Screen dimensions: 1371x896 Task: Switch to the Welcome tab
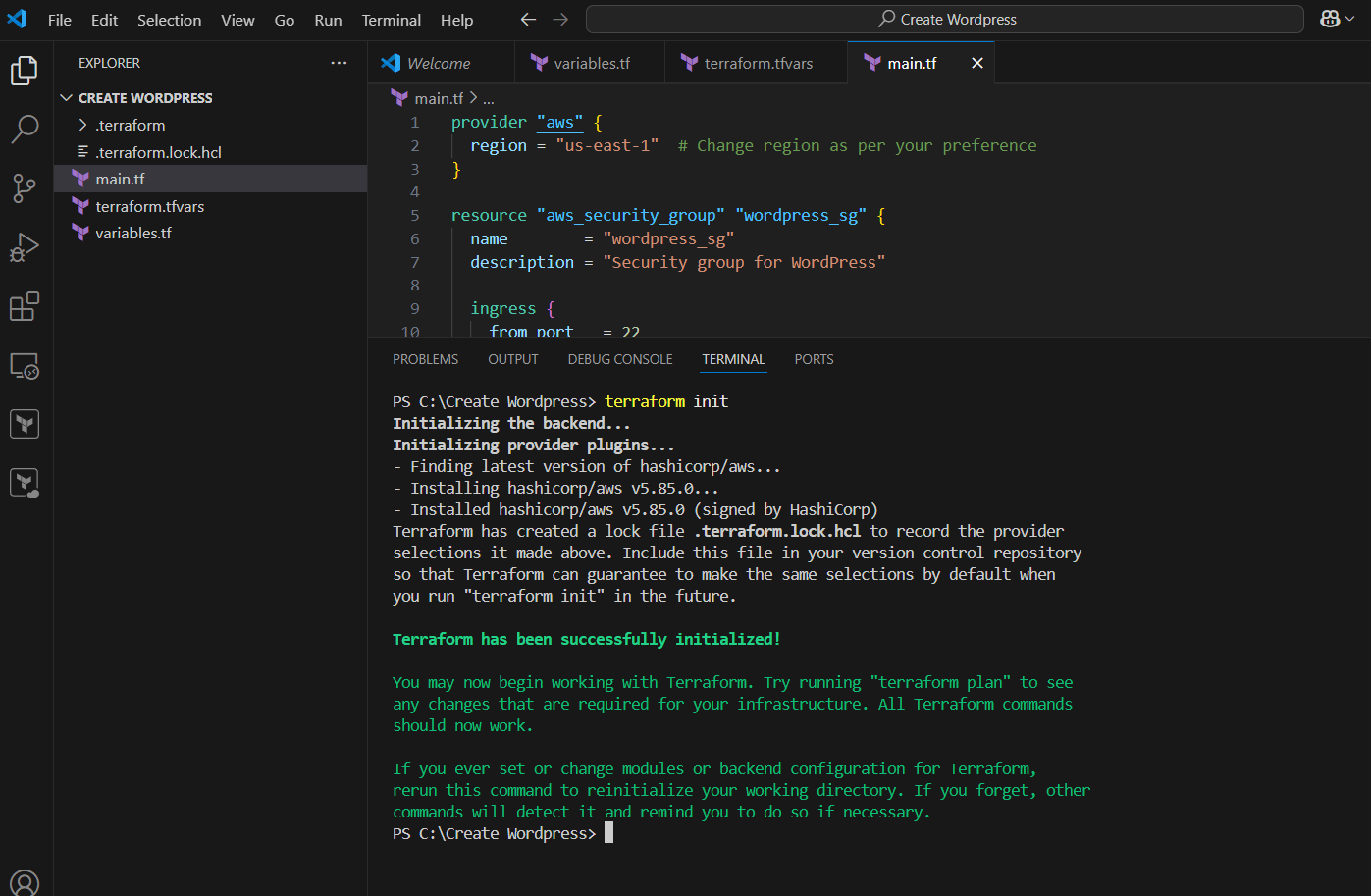pos(441,63)
